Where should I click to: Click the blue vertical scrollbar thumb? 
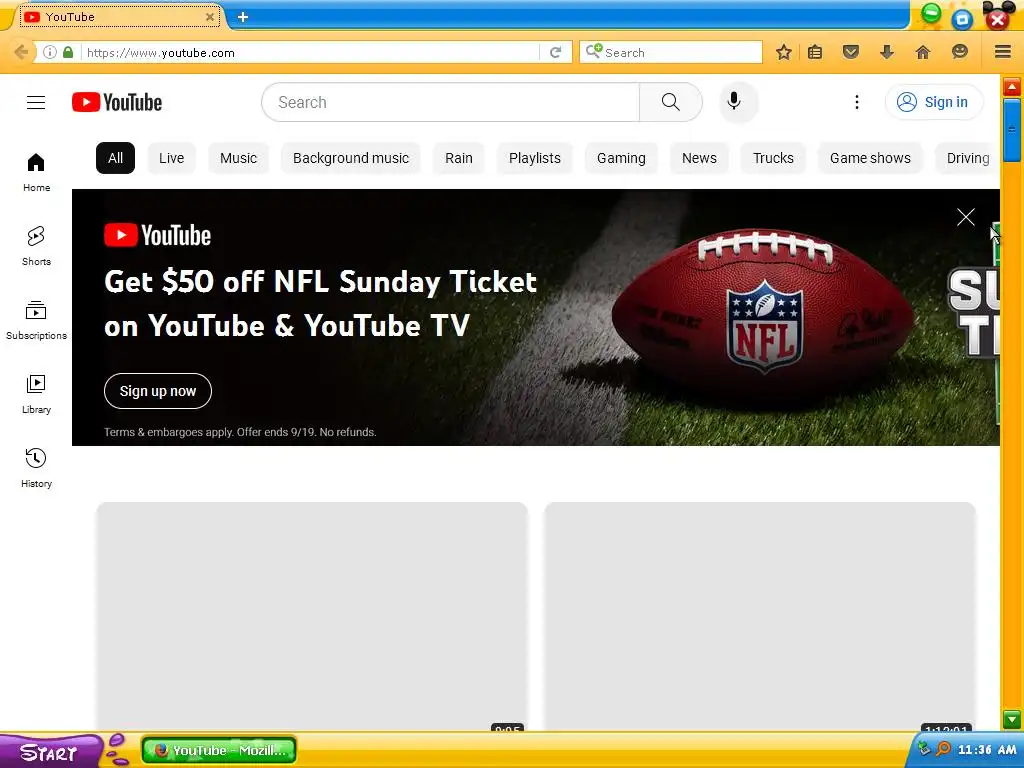[x=1012, y=129]
